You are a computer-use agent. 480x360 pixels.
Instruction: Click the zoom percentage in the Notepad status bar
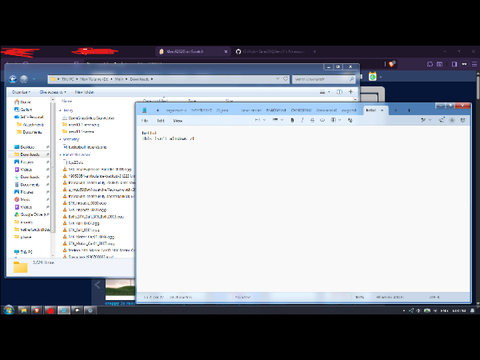click(x=359, y=297)
